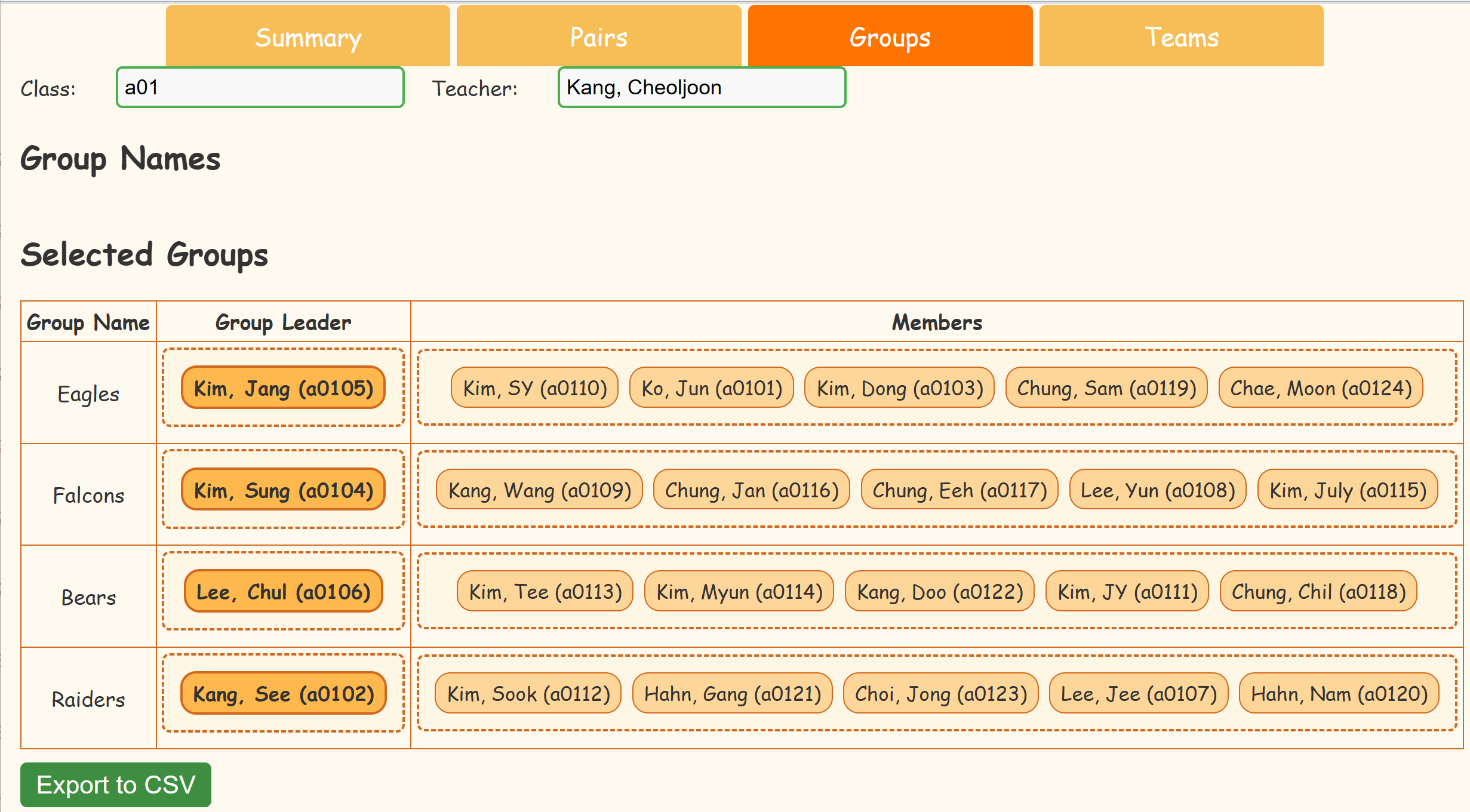Select Falcons leader Kim, Sung (a0104)
Image resolution: width=1470 pixels, height=812 pixels.
[284, 490]
